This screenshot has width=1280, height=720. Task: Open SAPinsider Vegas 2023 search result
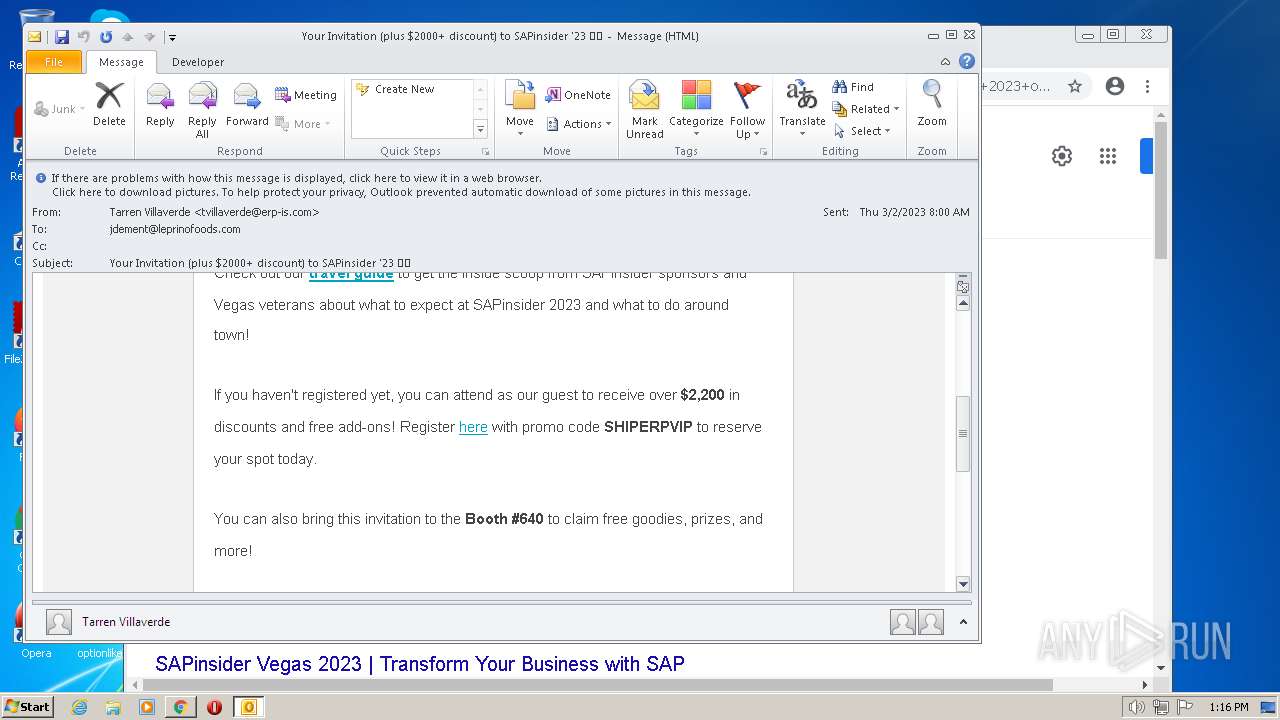[x=420, y=664]
